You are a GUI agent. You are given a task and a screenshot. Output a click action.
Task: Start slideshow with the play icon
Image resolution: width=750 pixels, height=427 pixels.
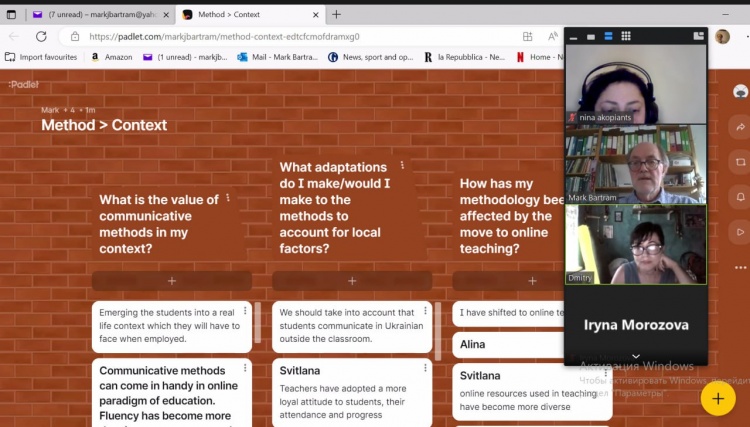click(x=740, y=232)
